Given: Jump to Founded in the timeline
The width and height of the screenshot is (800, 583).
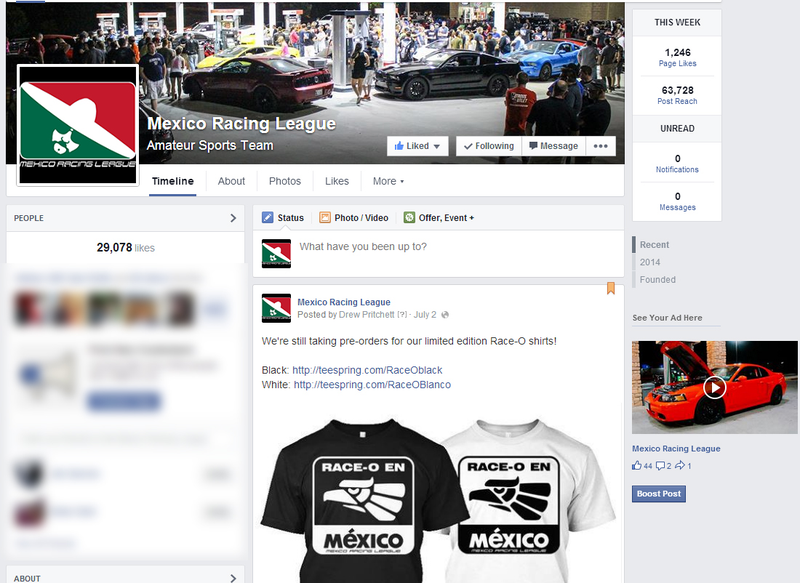Looking at the screenshot, I should 657,280.
